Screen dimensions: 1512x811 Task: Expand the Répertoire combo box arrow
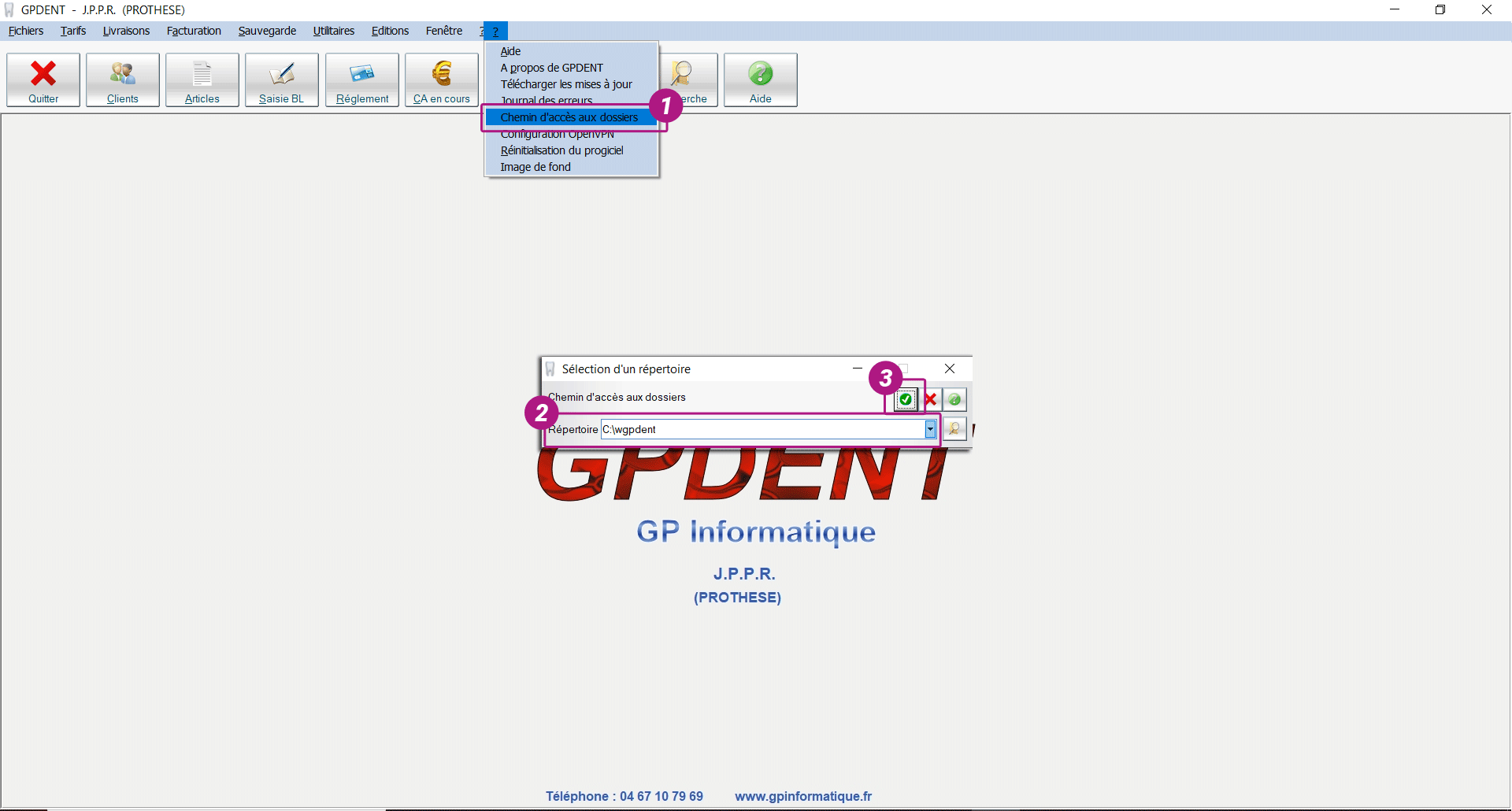click(930, 429)
